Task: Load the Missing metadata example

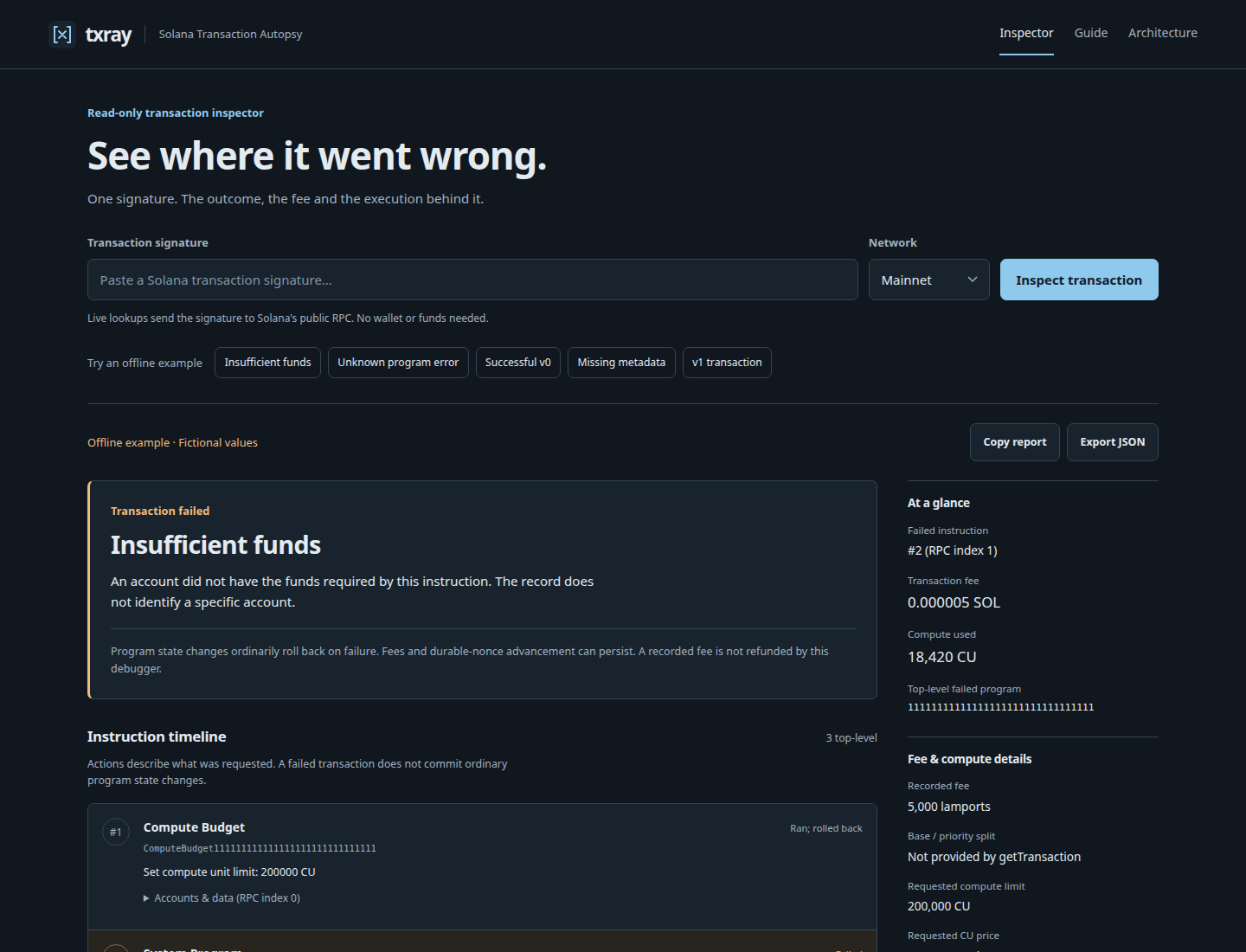Action: (x=621, y=363)
